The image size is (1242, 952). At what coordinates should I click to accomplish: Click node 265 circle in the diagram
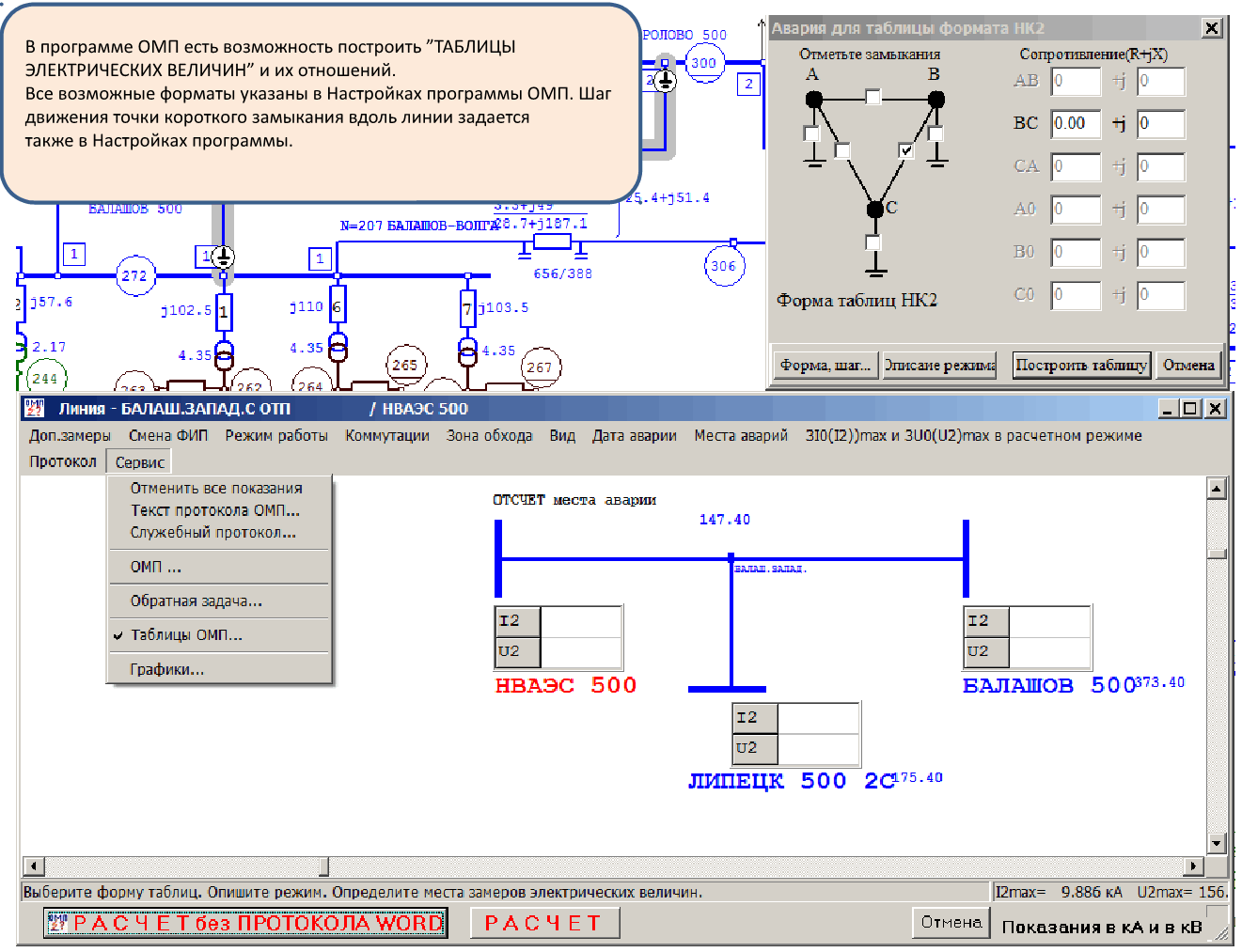405,365
